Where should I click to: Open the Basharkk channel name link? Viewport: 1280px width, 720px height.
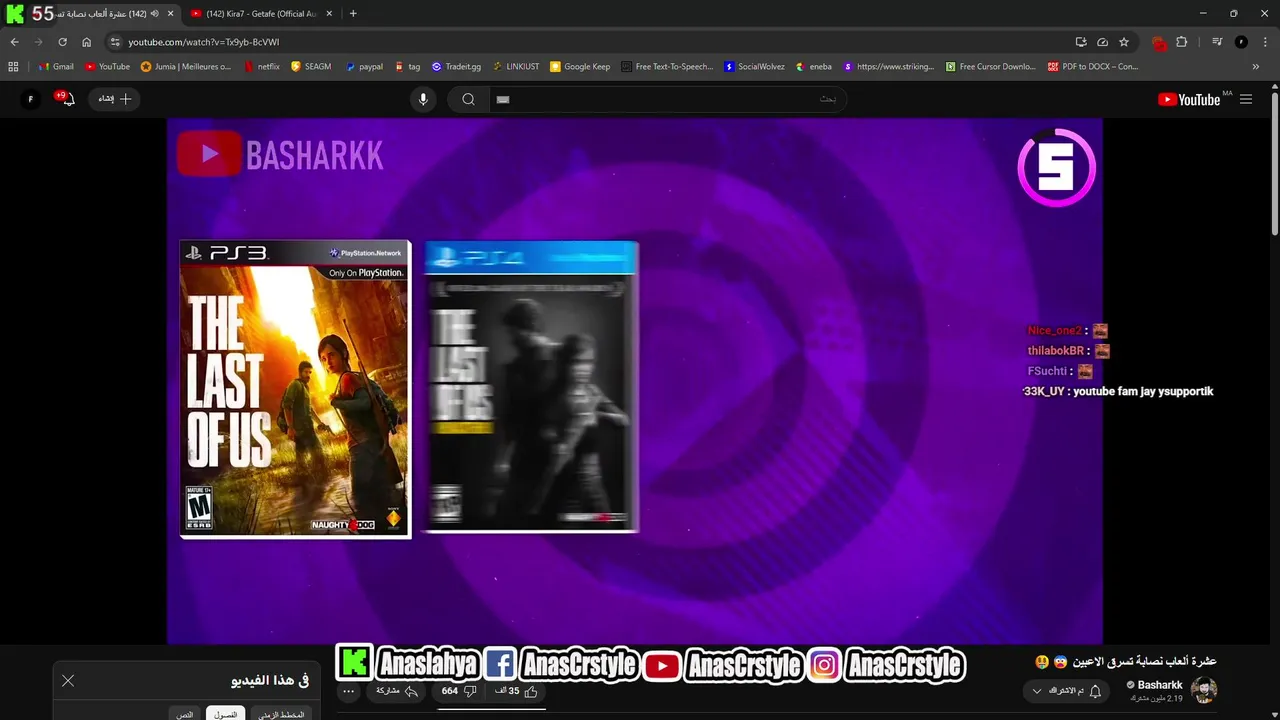[x=1160, y=685]
